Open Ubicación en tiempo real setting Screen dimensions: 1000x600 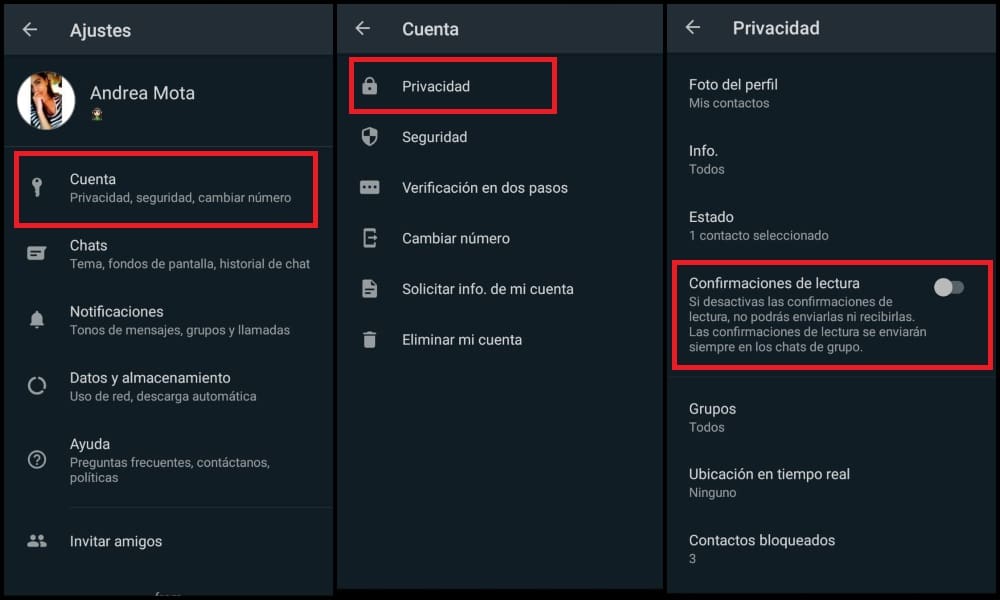tap(770, 481)
